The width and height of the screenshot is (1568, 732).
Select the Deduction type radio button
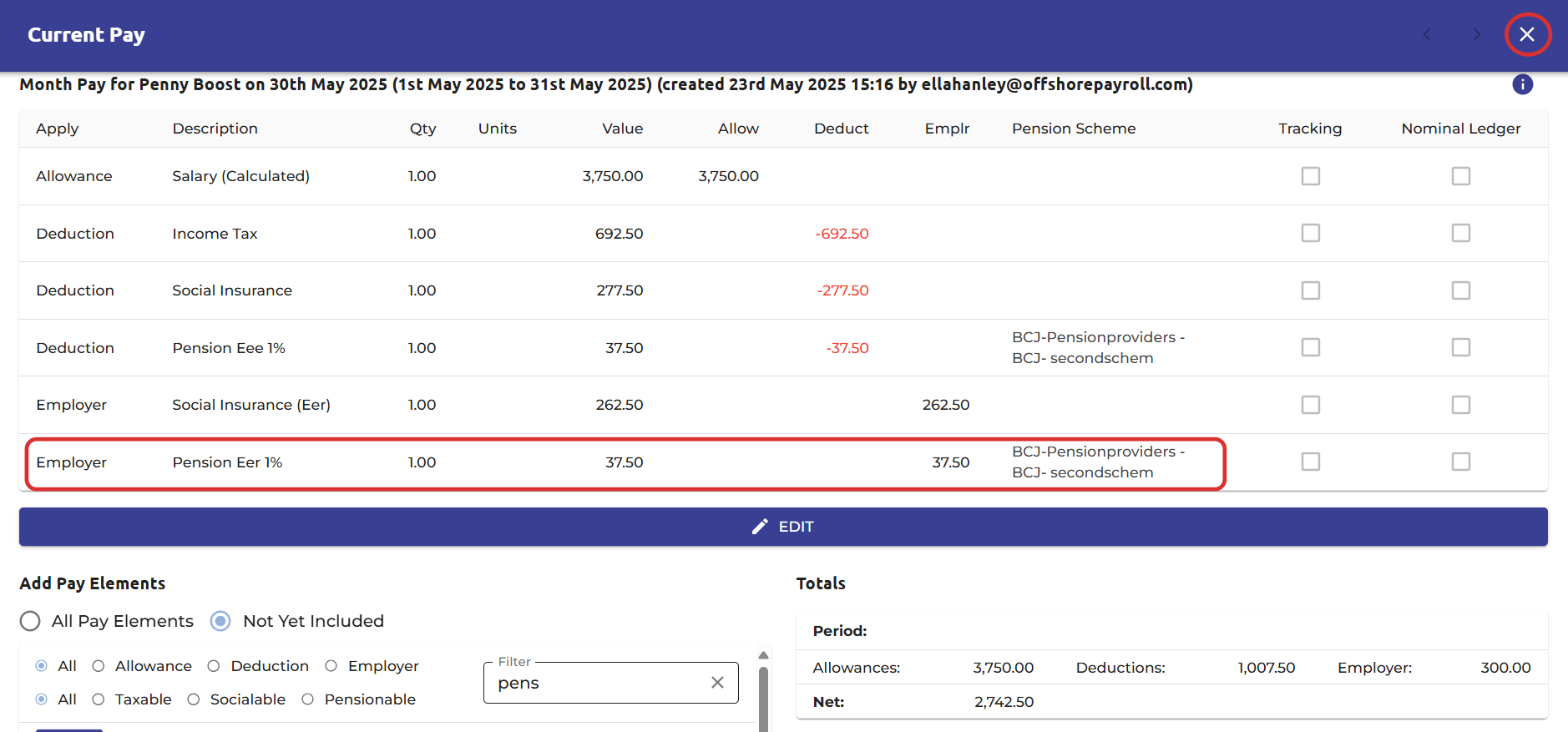(x=214, y=666)
